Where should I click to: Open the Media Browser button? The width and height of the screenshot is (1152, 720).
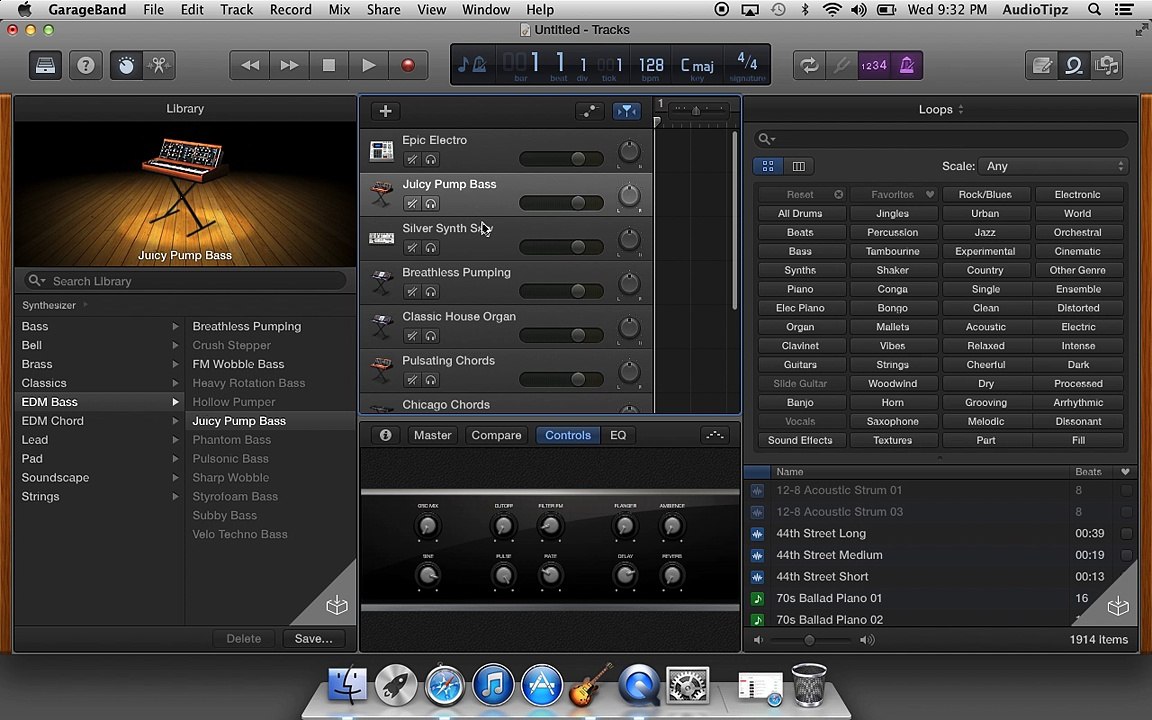(1106, 65)
